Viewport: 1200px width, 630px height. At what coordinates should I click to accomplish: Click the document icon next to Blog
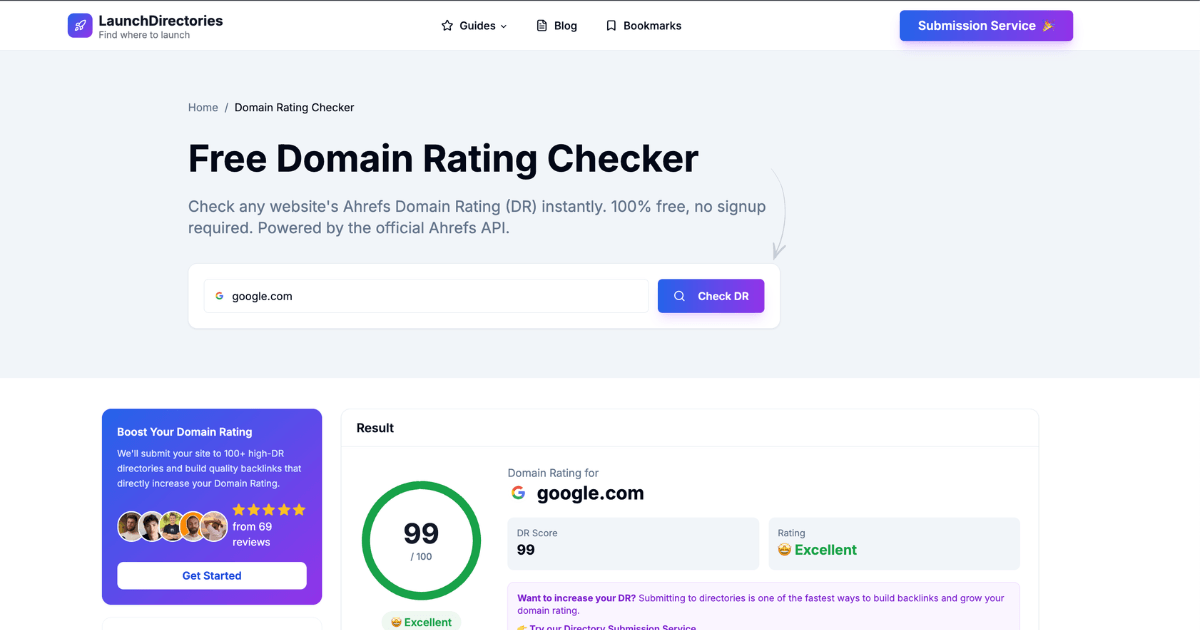(x=542, y=26)
